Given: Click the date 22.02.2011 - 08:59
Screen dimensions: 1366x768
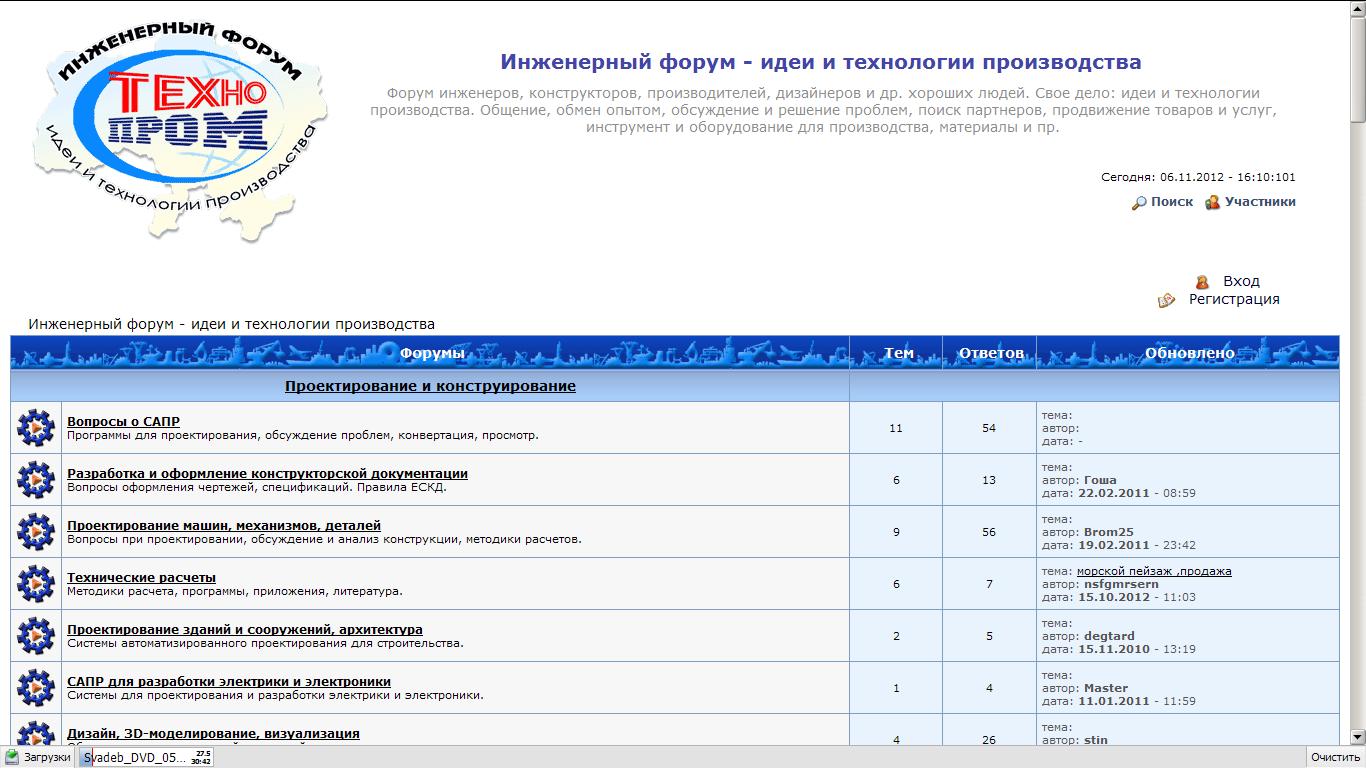Looking at the screenshot, I should (x=1136, y=493).
